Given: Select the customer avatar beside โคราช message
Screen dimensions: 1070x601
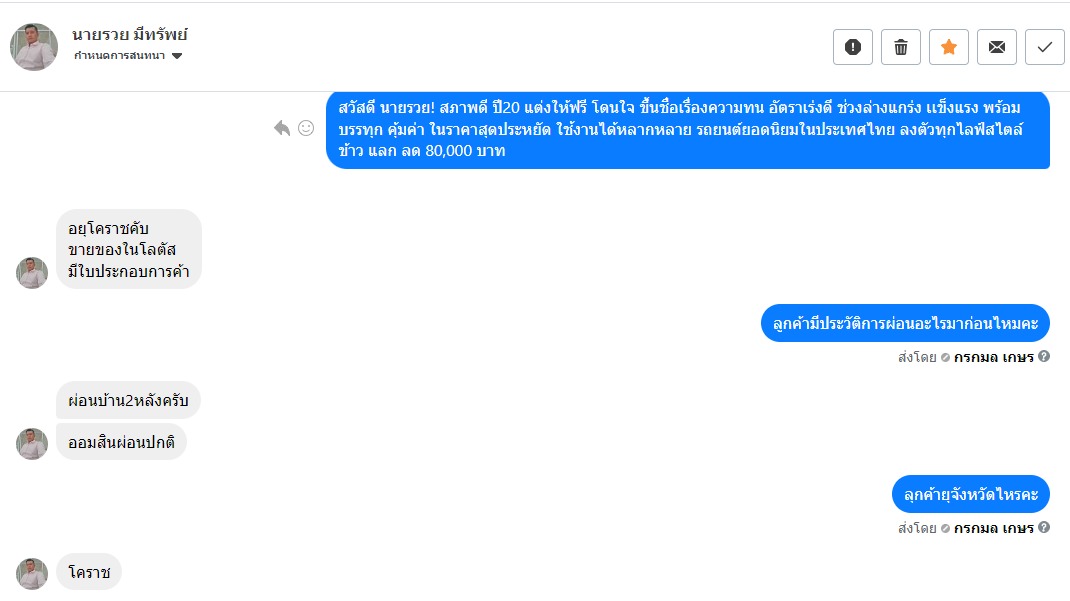Looking at the screenshot, I should [32, 574].
